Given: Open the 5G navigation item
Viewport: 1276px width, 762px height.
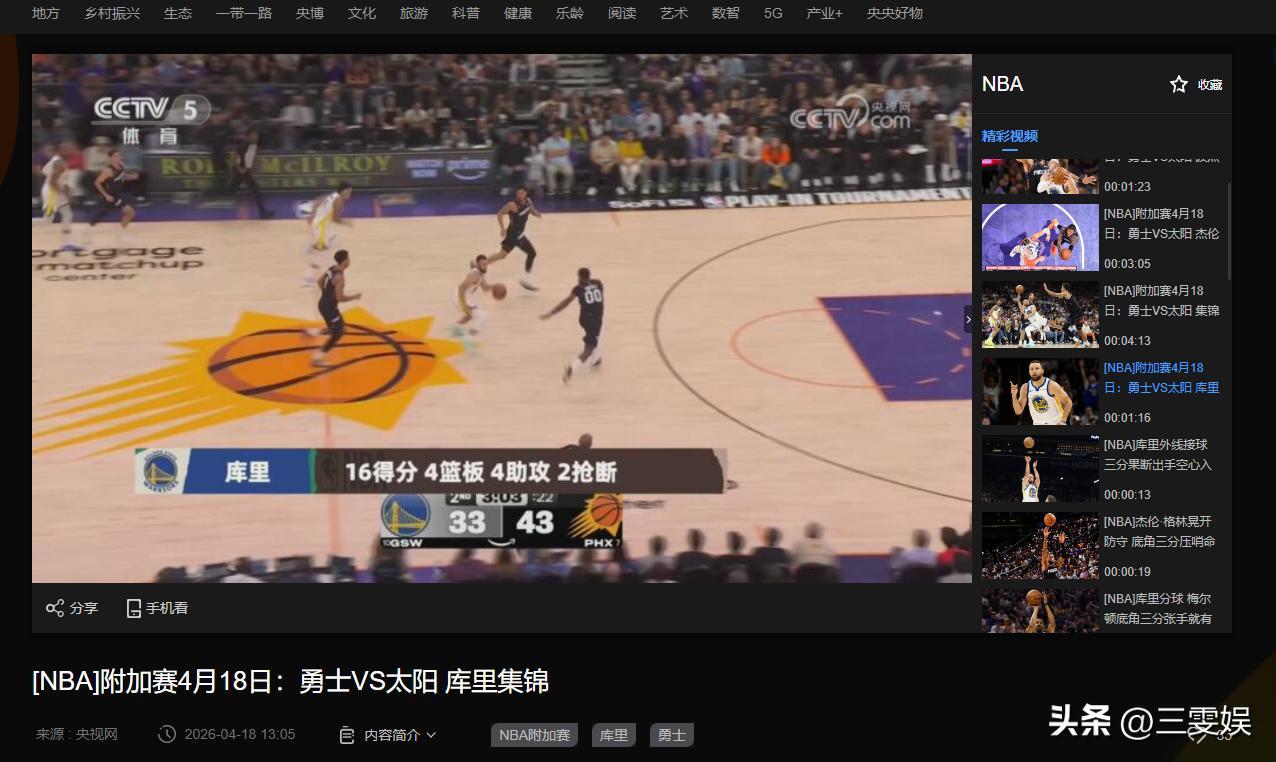Looking at the screenshot, I should click(x=773, y=13).
